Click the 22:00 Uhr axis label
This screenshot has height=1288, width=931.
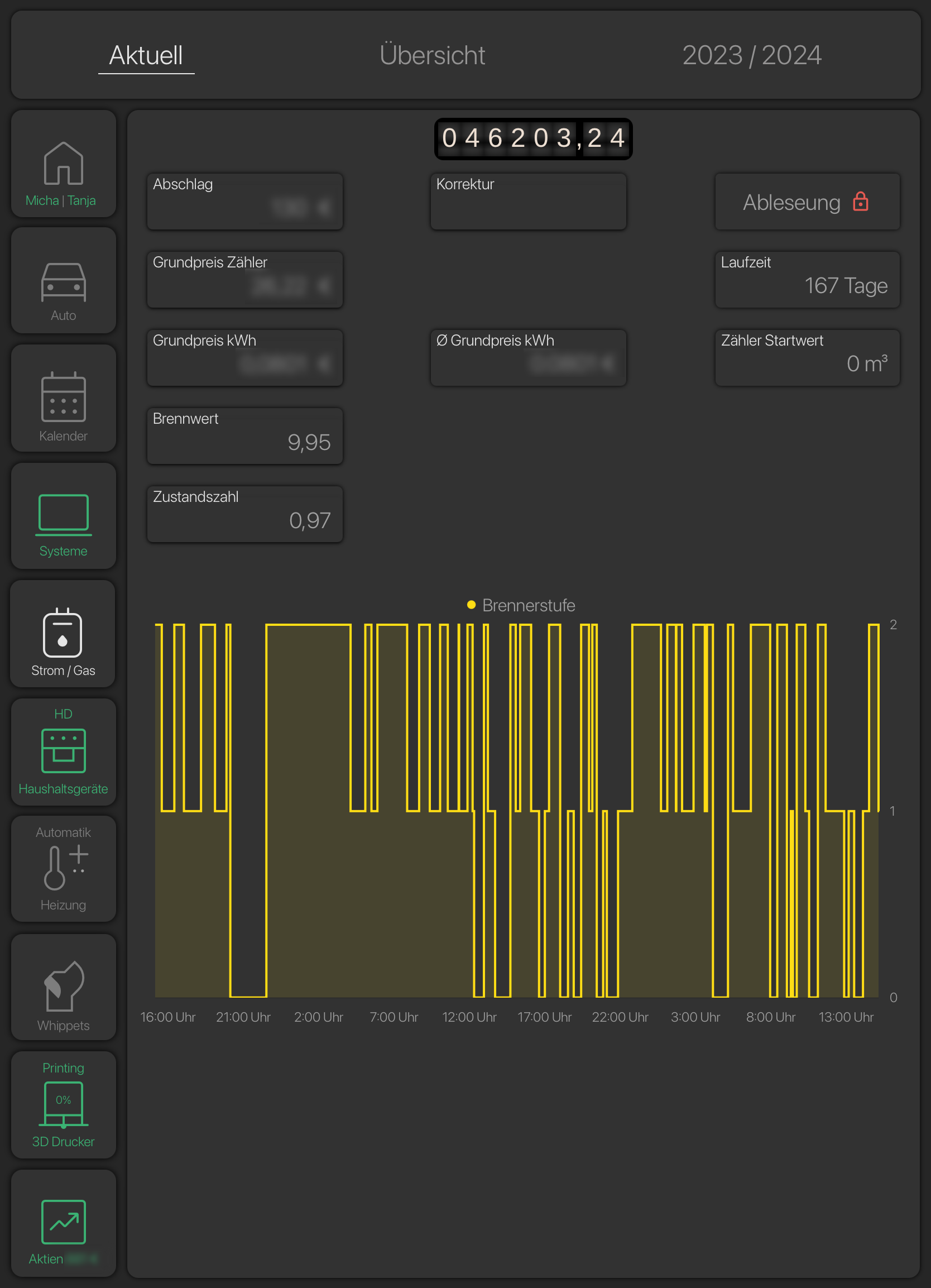620,1017
